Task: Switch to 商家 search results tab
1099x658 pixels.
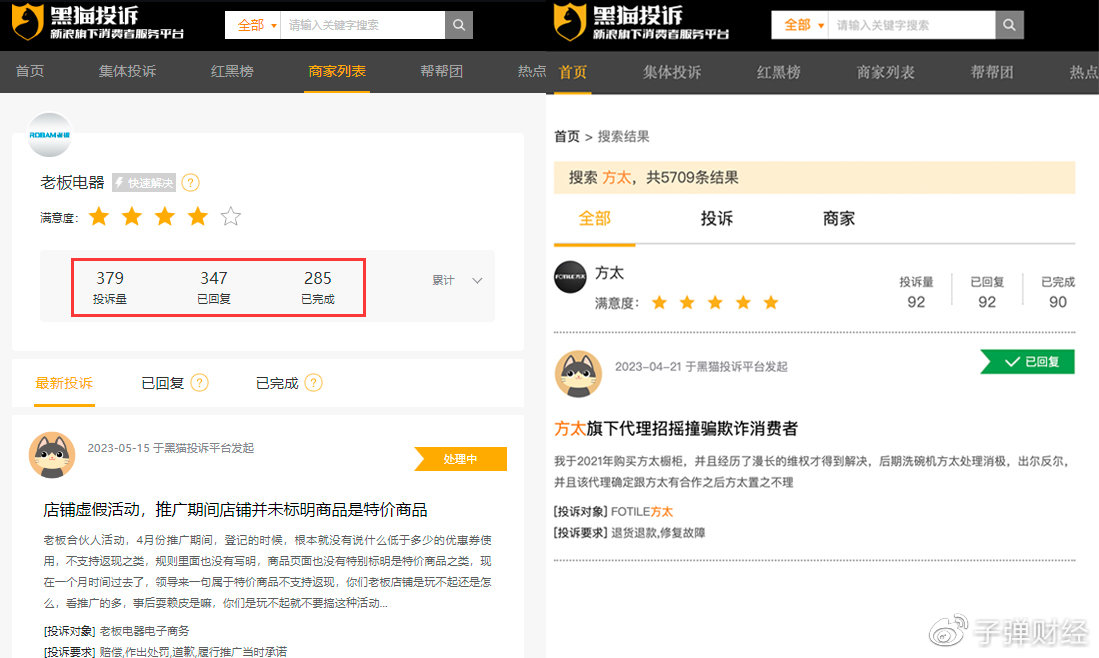Action: click(839, 219)
